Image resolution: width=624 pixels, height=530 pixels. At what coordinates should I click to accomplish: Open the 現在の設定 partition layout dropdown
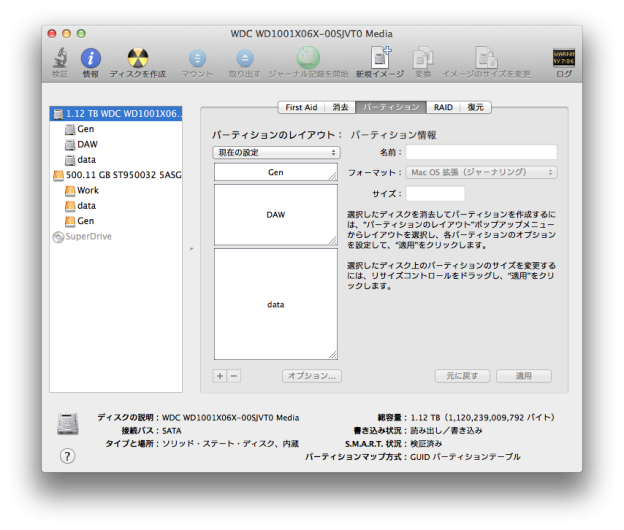276,152
